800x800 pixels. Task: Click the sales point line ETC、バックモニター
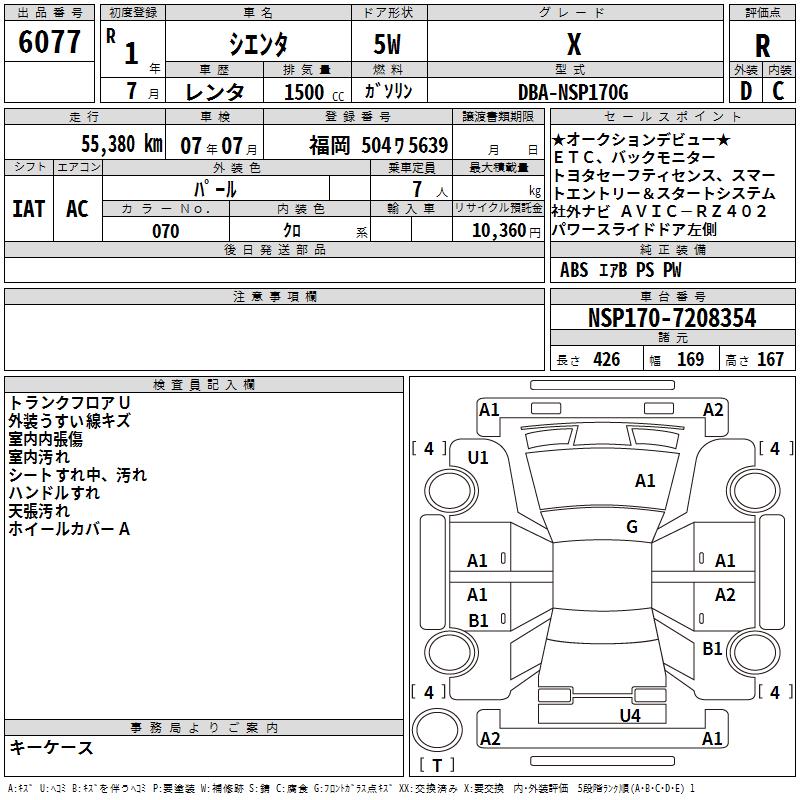(x=634, y=157)
